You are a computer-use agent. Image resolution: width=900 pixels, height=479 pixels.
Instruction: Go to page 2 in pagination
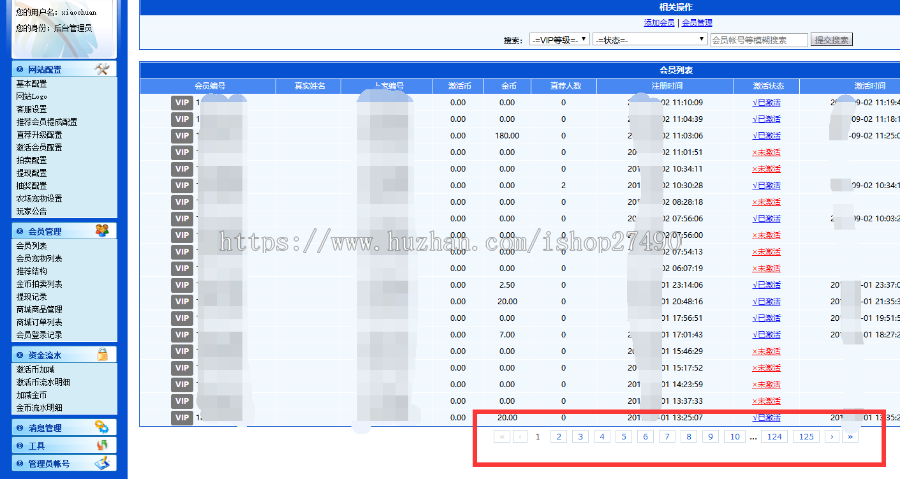pyautogui.click(x=558, y=437)
